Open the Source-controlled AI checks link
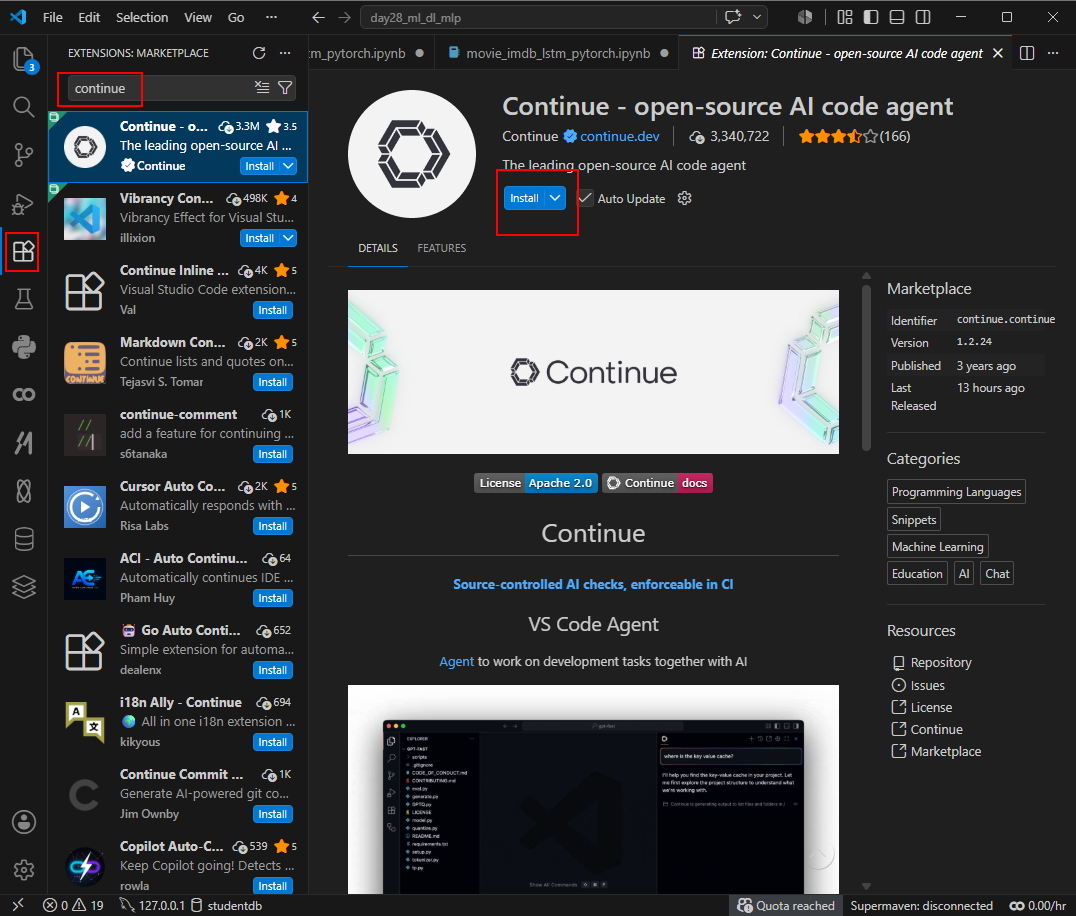Screen dimensions: 1076x916 point(593,584)
